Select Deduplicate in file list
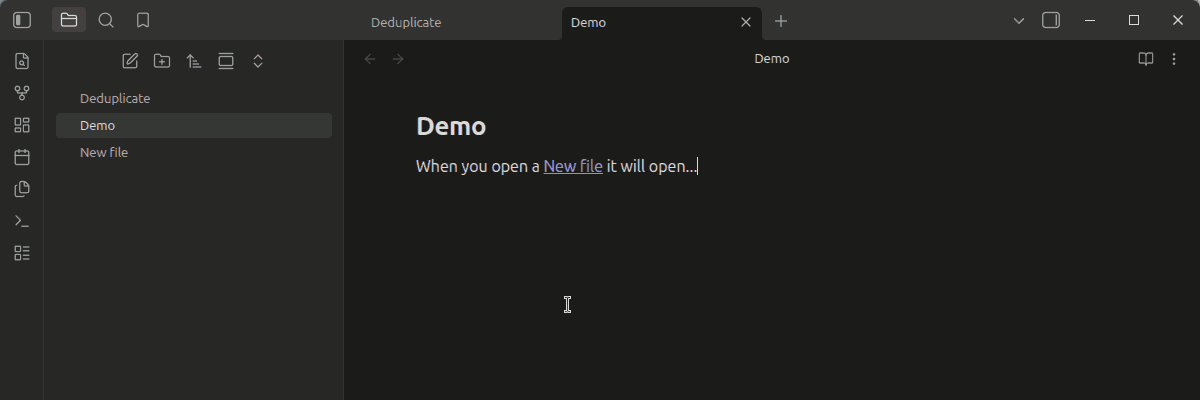 click(194, 98)
